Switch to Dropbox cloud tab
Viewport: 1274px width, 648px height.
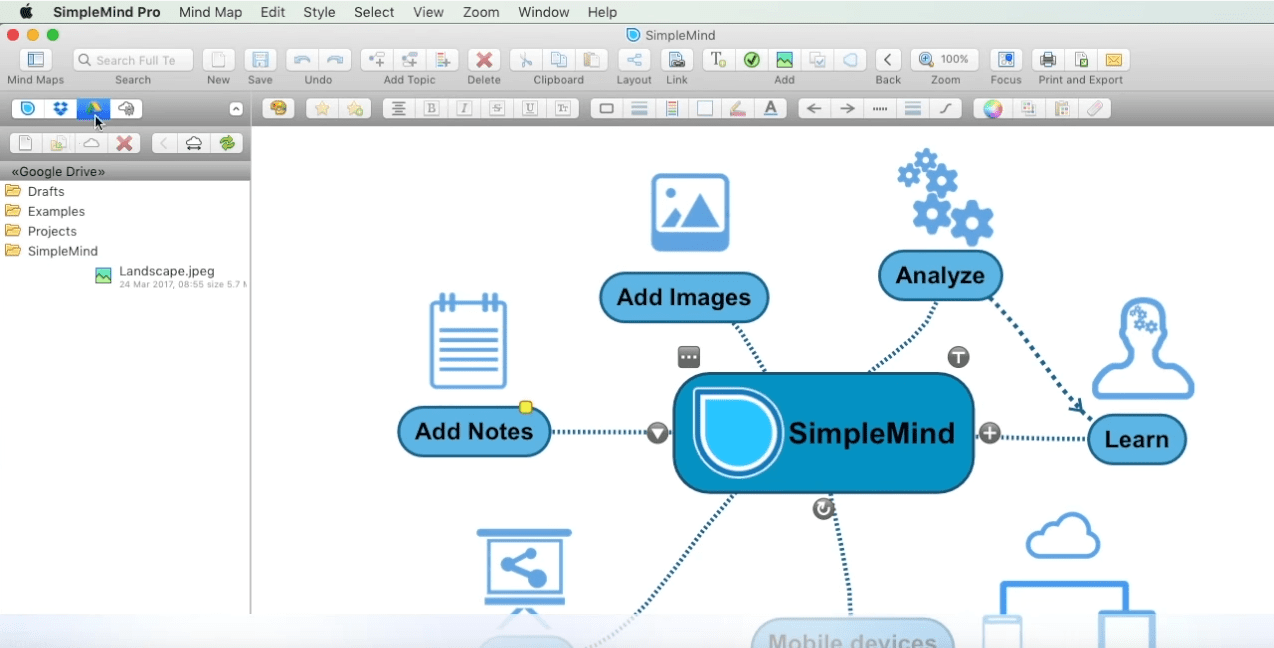(x=61, y=109)
